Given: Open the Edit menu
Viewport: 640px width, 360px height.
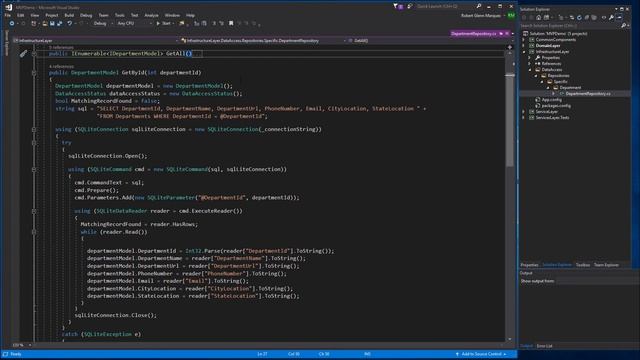Looking at the screenshot, I should [20, 15].
